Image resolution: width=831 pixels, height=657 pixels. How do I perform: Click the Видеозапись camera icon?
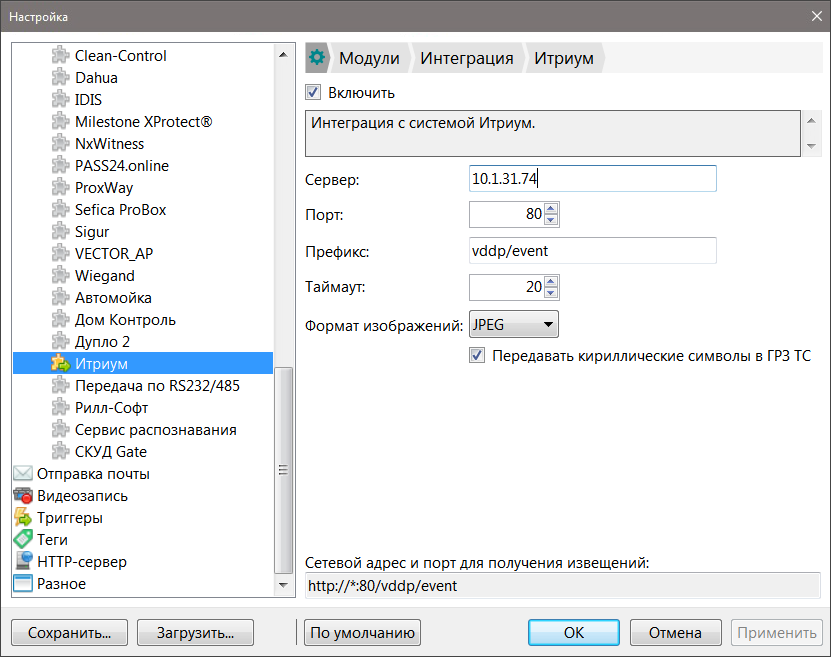23,496
